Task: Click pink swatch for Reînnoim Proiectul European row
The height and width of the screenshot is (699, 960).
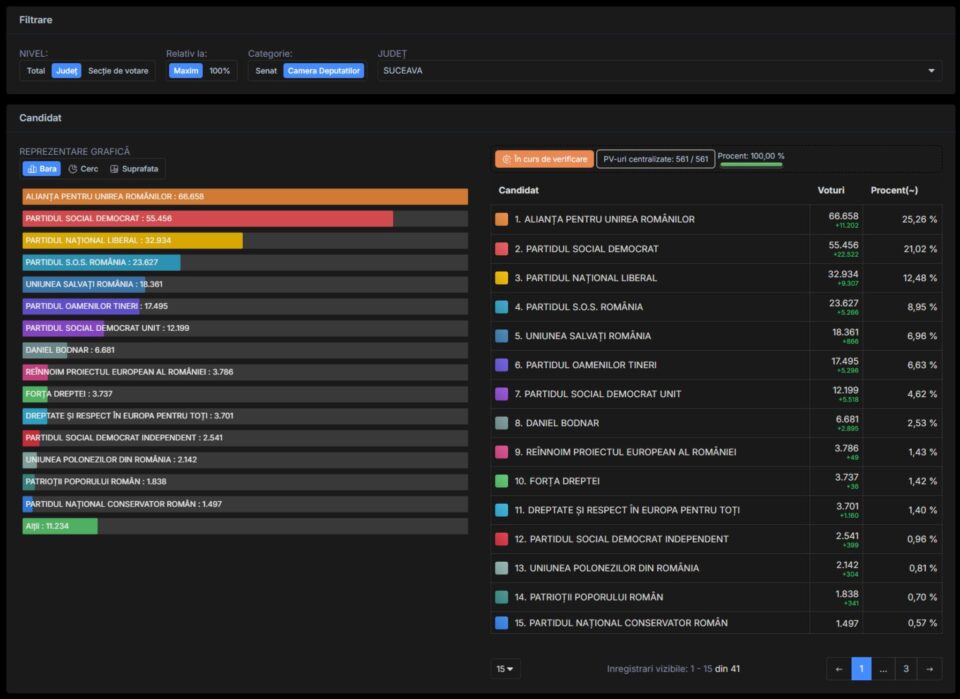Action: [501, 452]
